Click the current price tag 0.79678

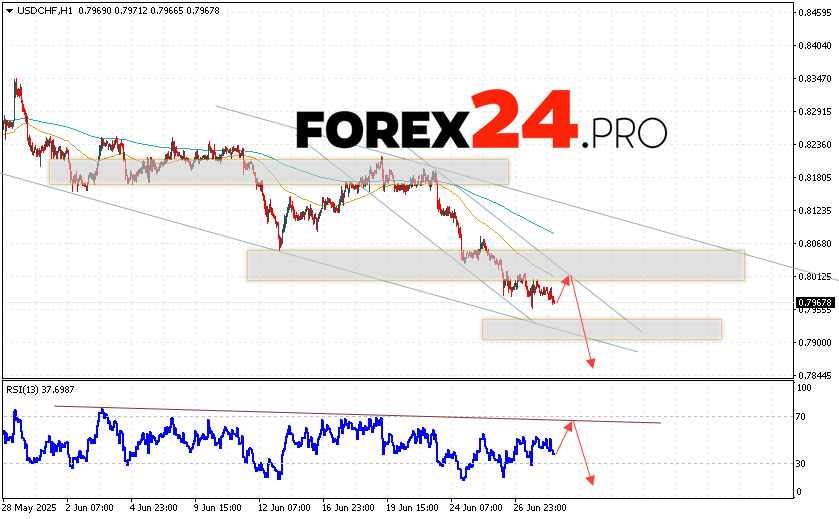815,302
